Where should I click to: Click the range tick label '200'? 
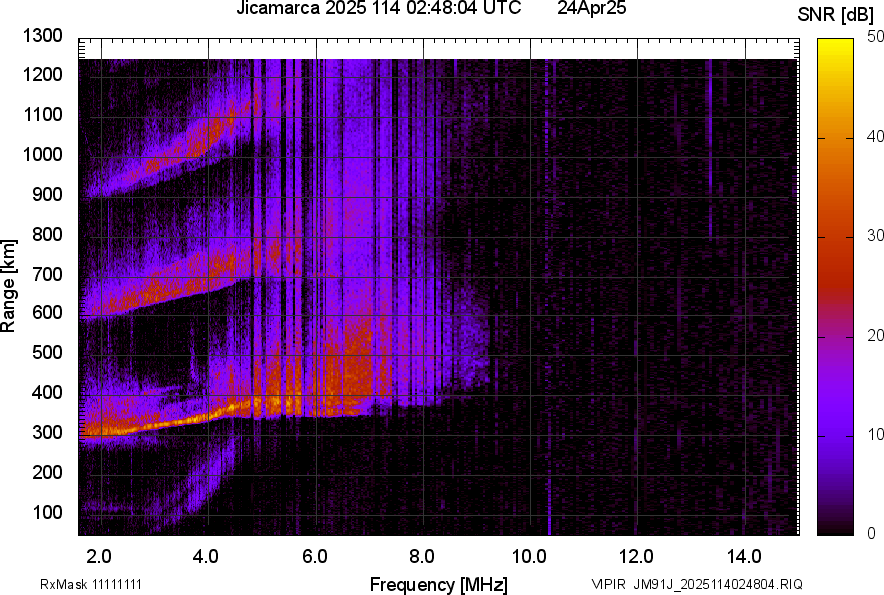tap(47, 472)
